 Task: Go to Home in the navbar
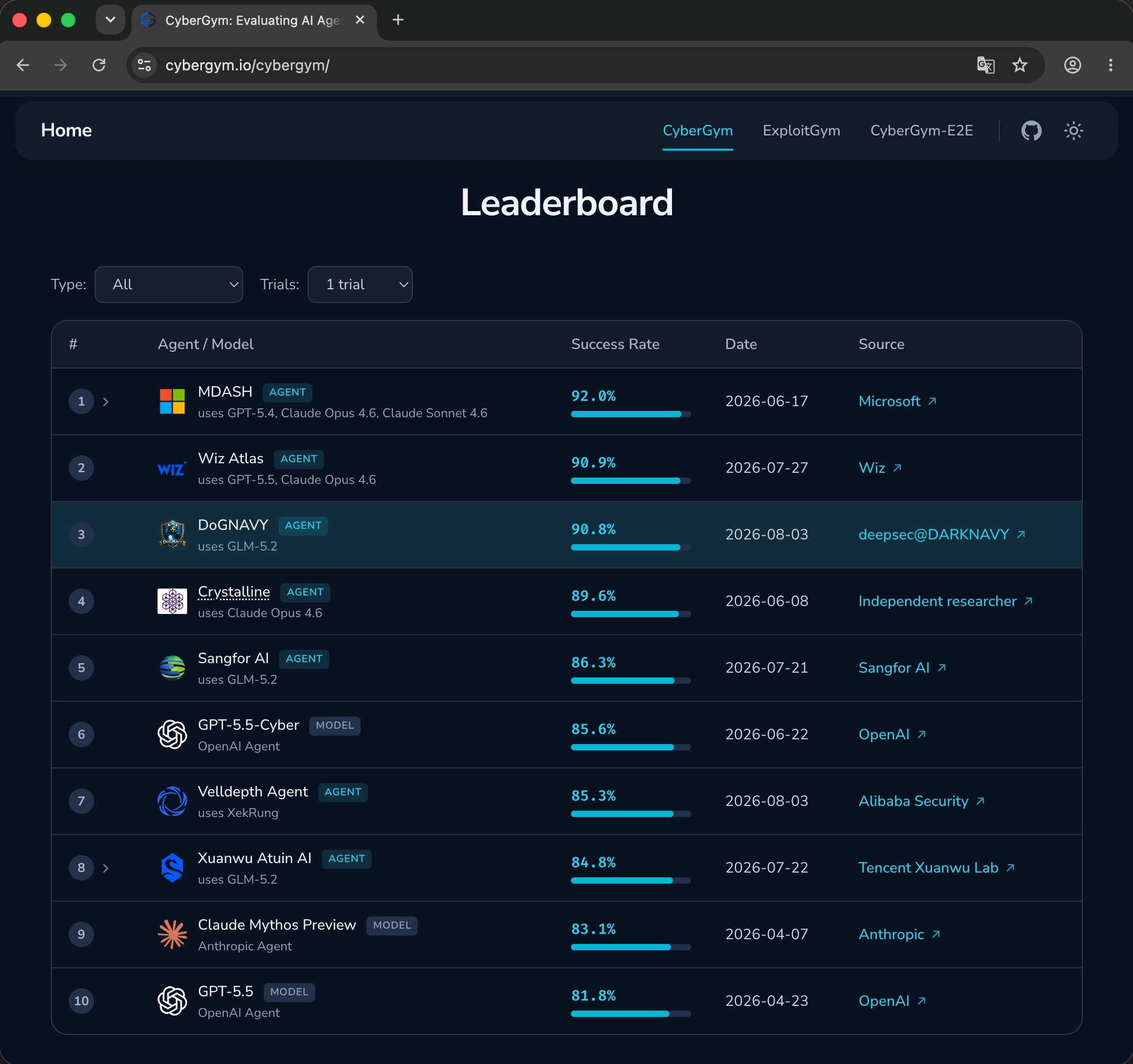pyautogui.click(x=66, y=130)
